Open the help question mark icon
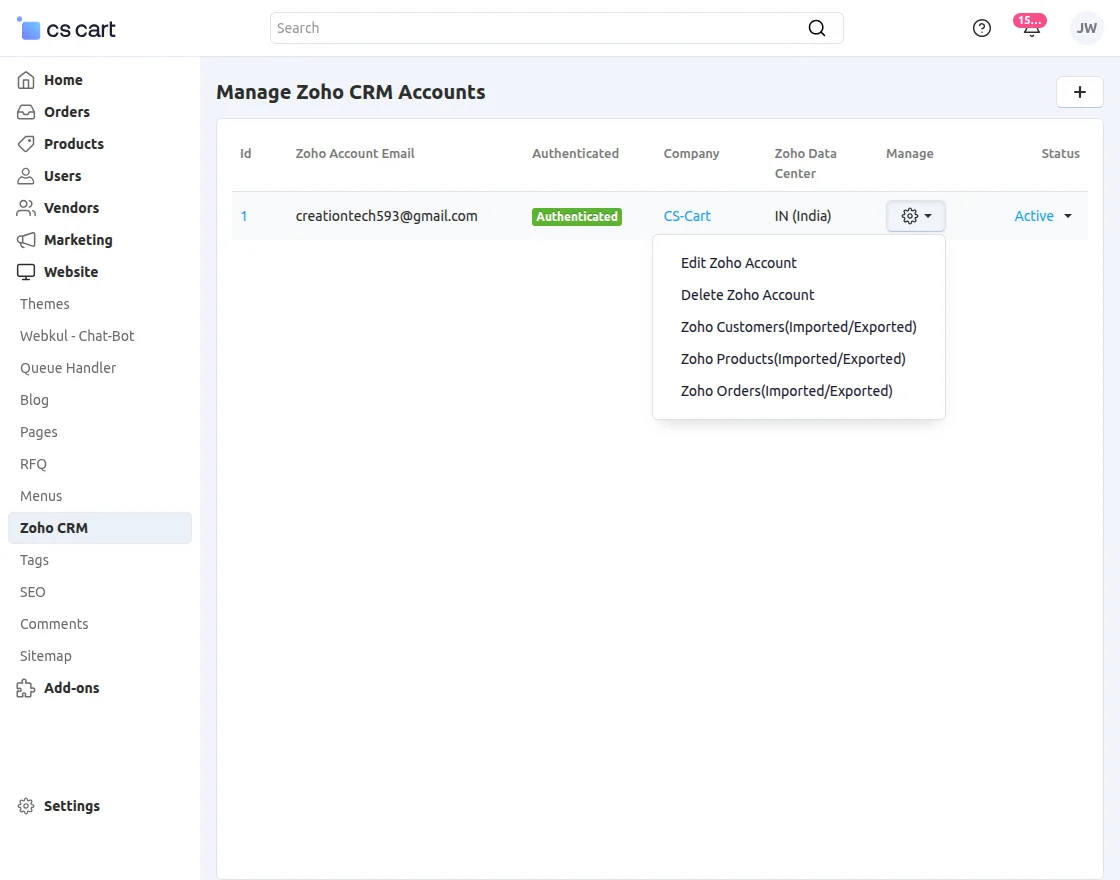 pos(981,28)
